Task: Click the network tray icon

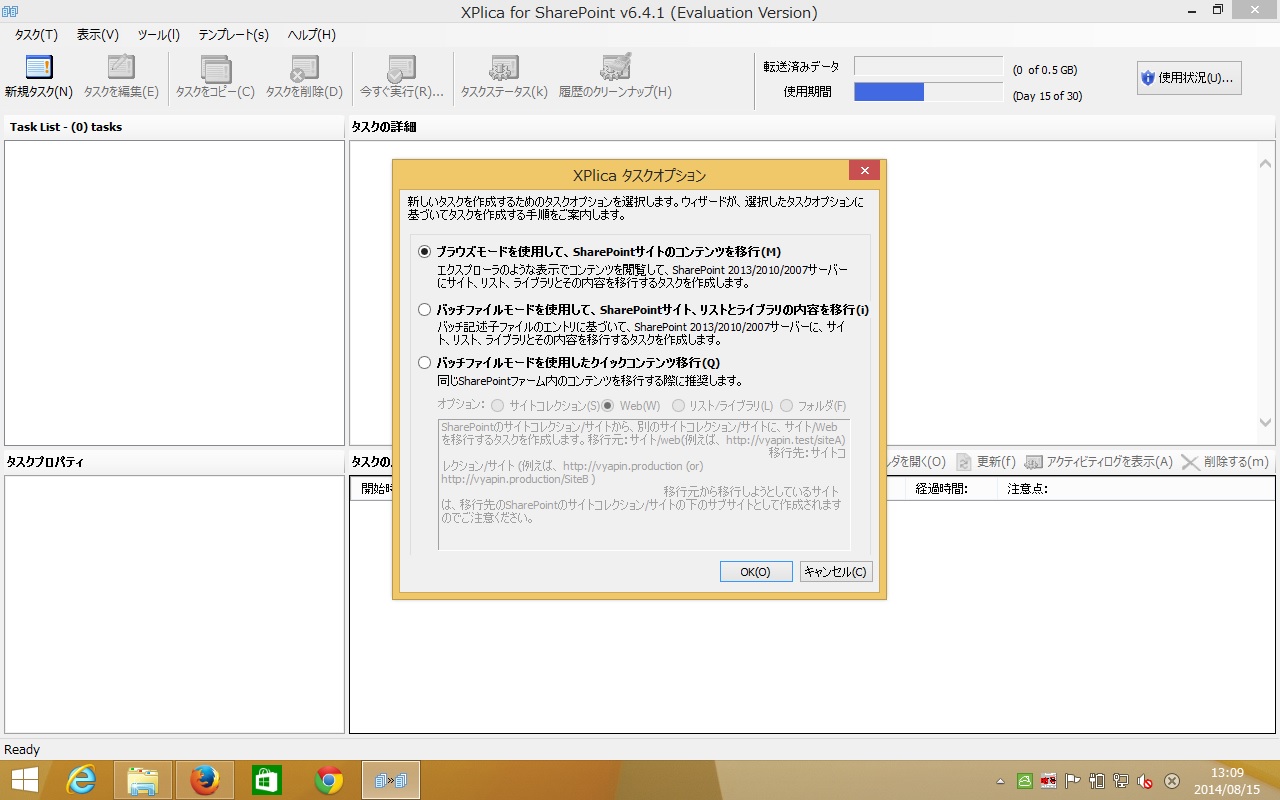Action: pyautogui.click(x=1121, y=781)
